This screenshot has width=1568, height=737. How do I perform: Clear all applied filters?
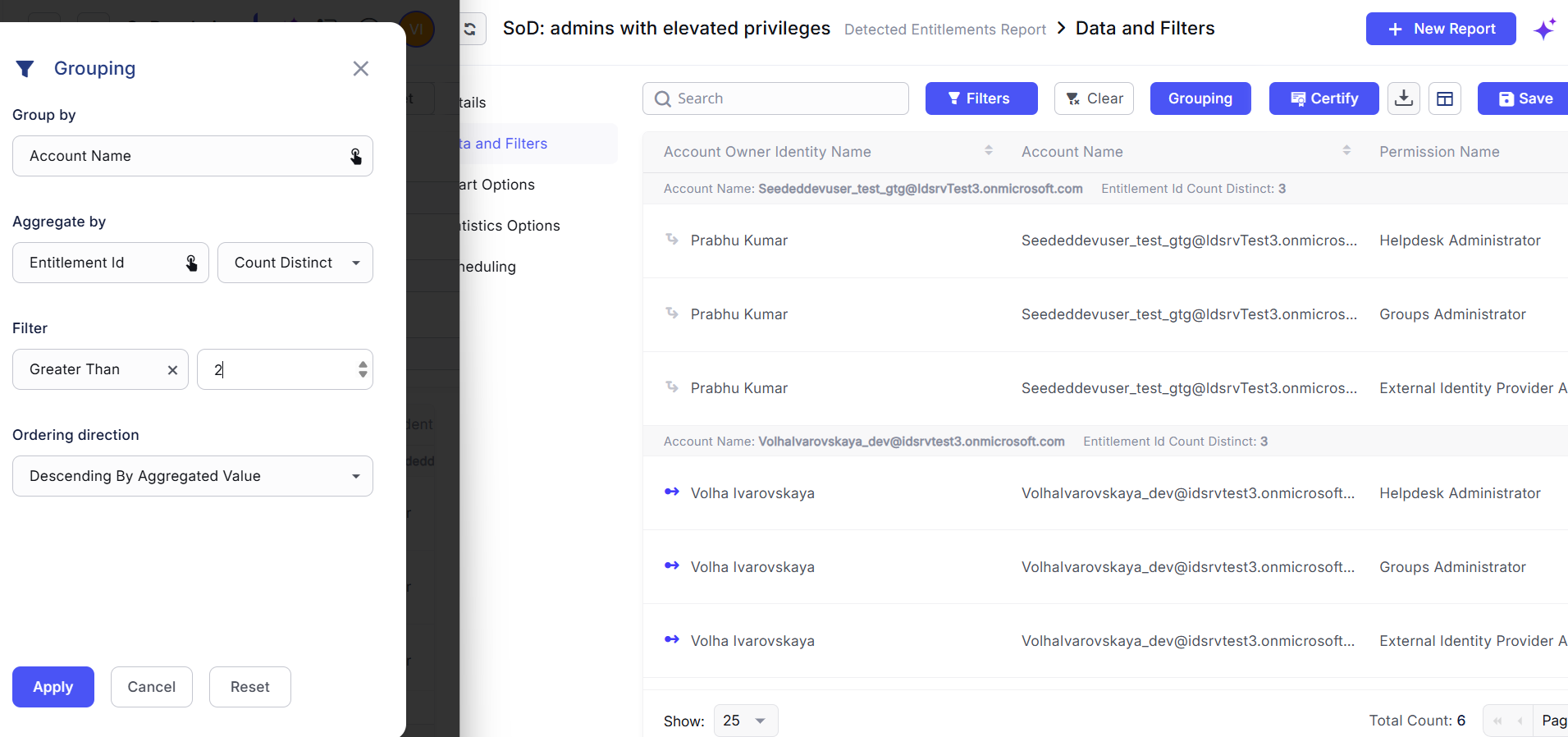pyautogui.click(x=1094, y=98)
